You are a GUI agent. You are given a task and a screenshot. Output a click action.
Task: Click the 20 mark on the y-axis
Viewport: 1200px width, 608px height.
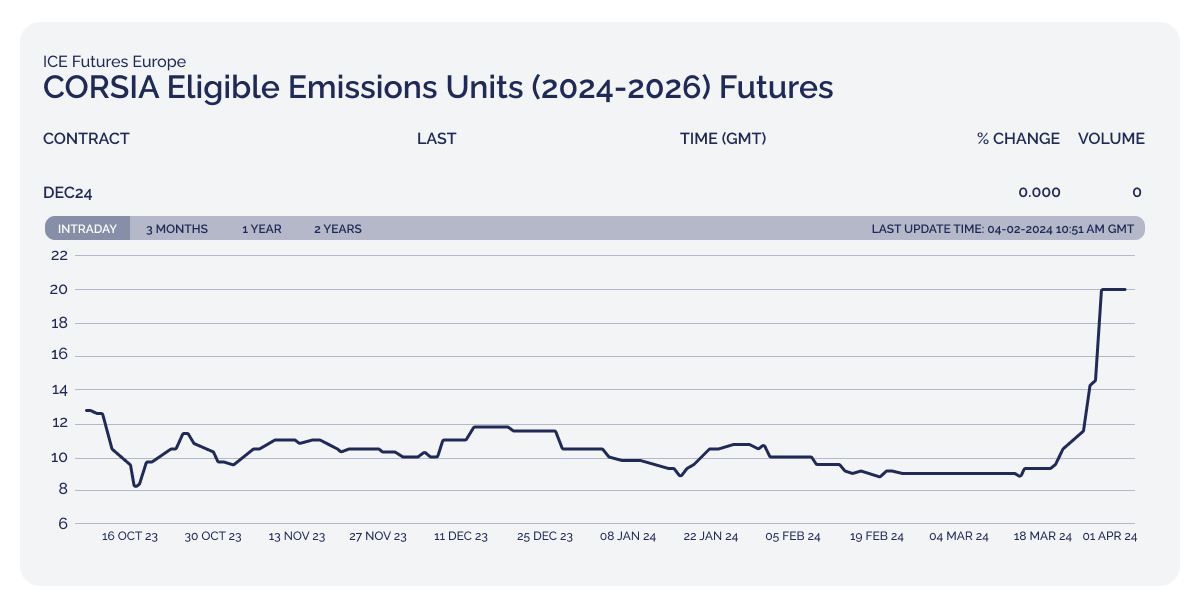(61, 288)
